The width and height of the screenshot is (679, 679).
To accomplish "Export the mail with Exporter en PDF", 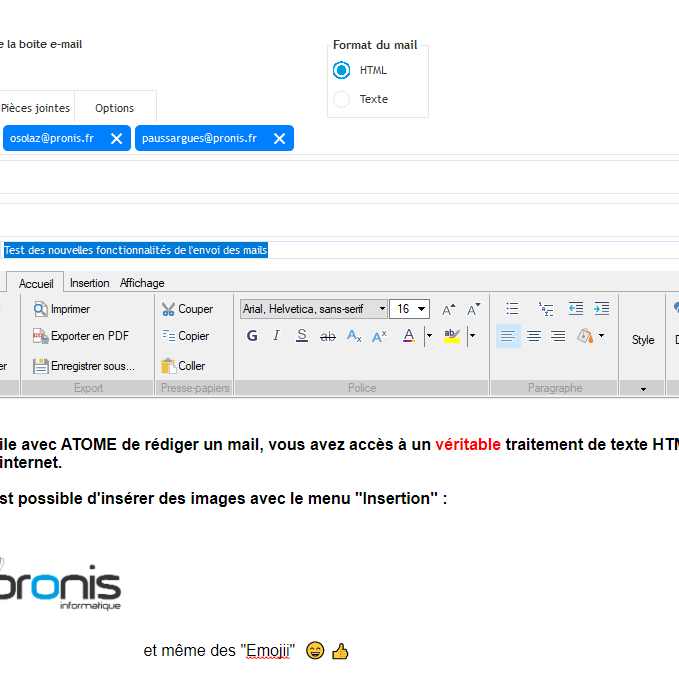I will 80,336.
